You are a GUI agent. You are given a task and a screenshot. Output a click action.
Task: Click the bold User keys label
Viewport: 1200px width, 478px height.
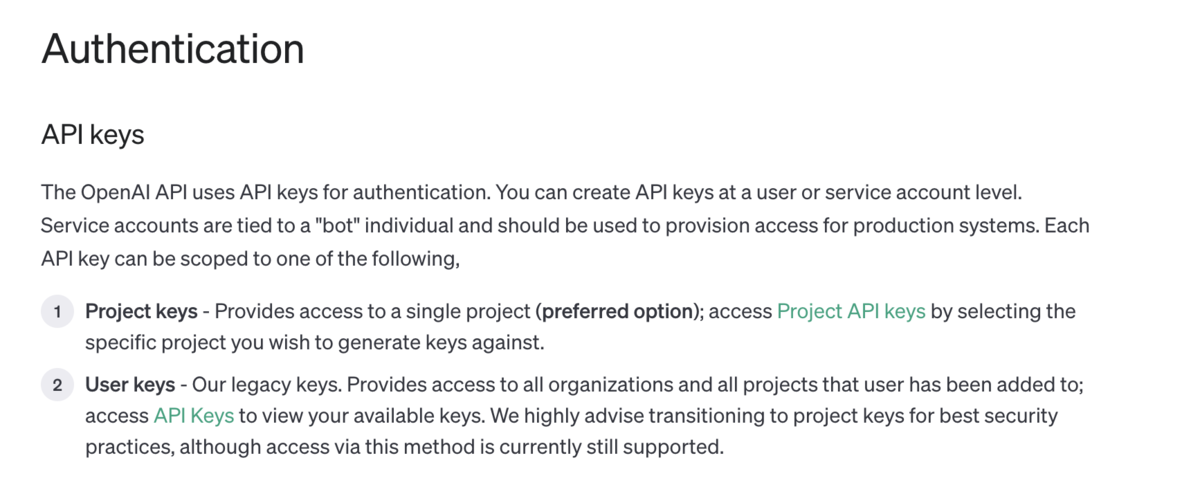[x=130, y=385]
